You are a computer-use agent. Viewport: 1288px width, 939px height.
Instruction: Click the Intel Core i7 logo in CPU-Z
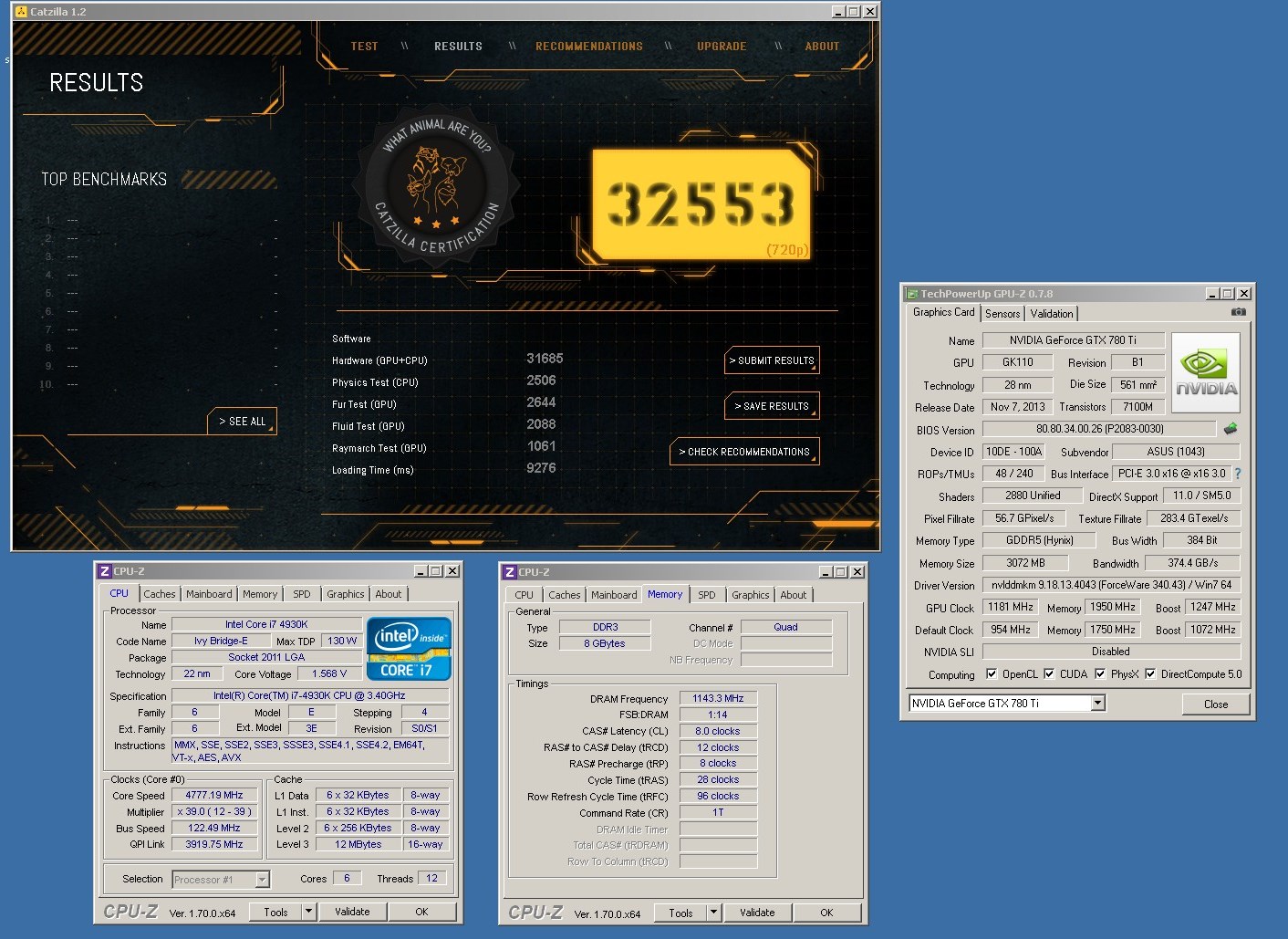[409, 649]
